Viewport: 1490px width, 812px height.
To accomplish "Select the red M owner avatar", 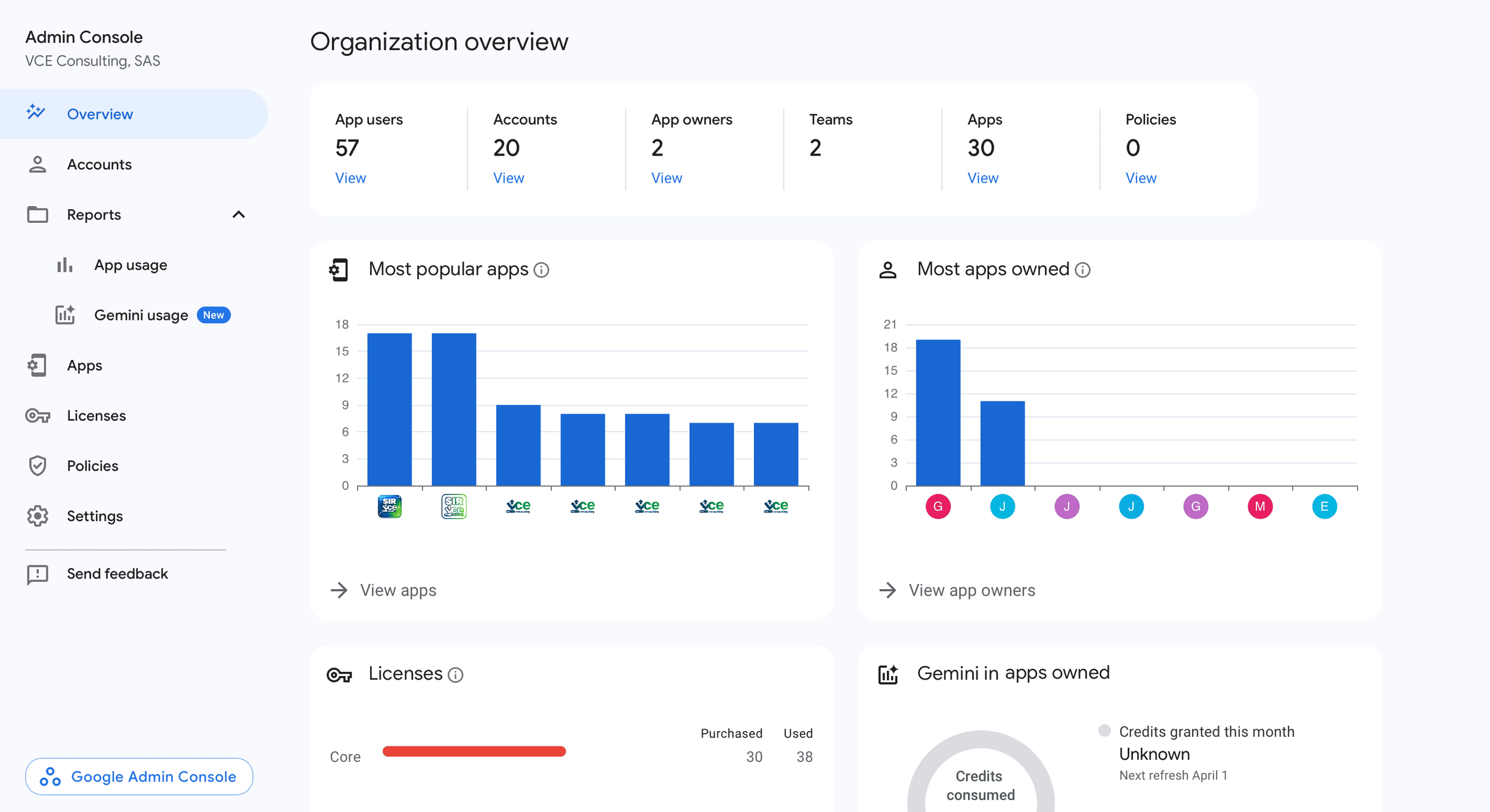I will click(1259, 506).
